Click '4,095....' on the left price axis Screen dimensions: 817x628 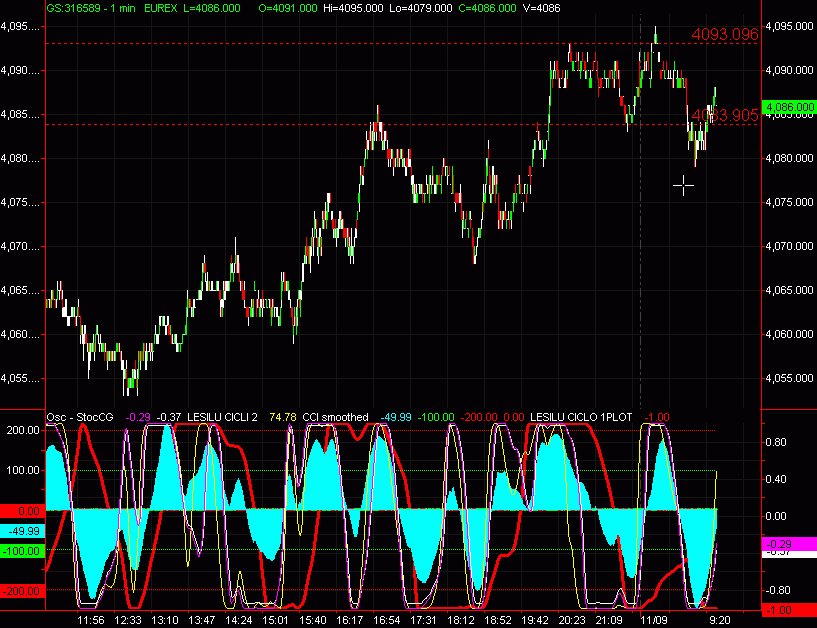coord(20,27)
